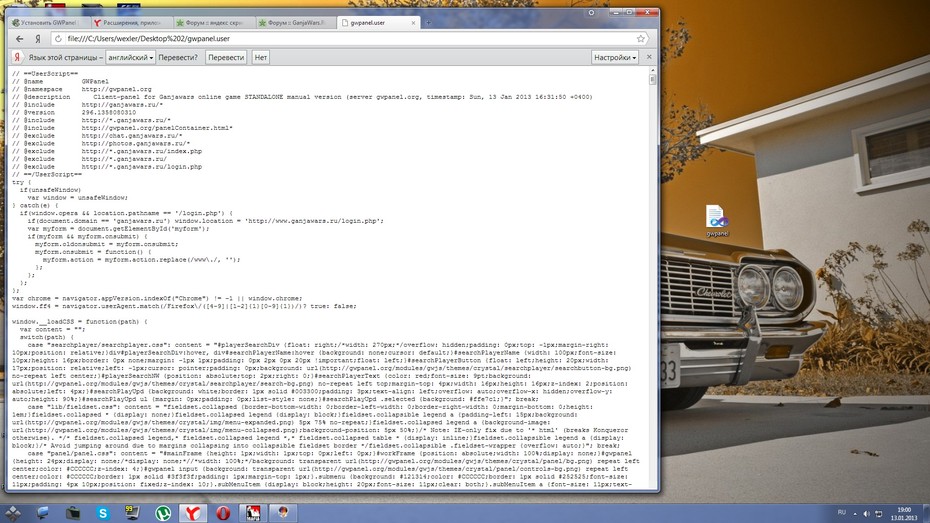Open the 'английский' language dropdown
Viewport: 930px width, 523px height.
coord(130,58)
